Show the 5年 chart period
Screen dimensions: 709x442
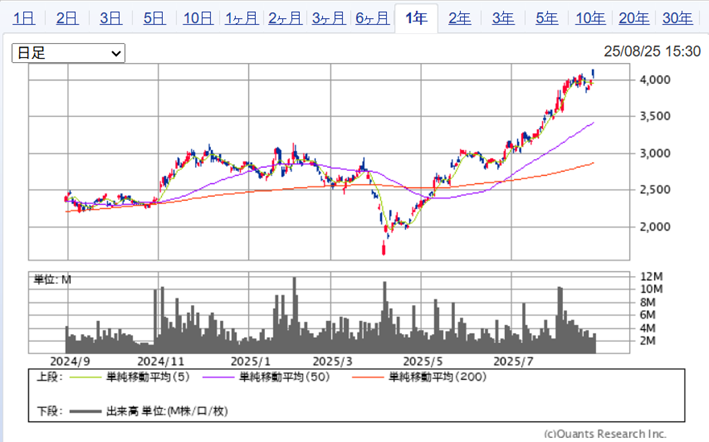[x=547, y=18]
